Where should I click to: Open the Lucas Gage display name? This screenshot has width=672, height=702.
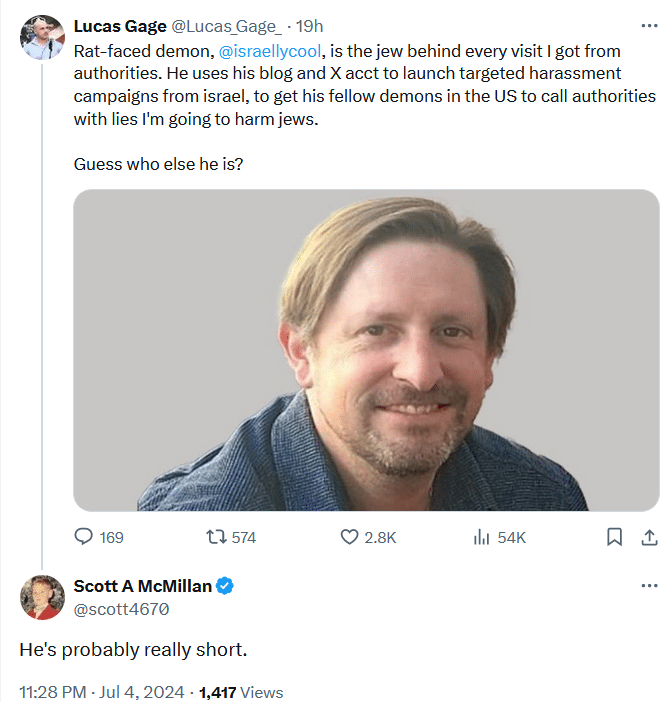120,26
